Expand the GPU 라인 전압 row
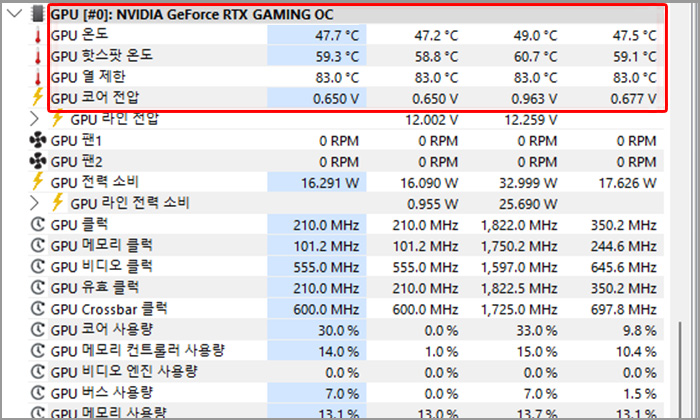The width and height of the screenshot is (700, 420). (x=34, y=119)
